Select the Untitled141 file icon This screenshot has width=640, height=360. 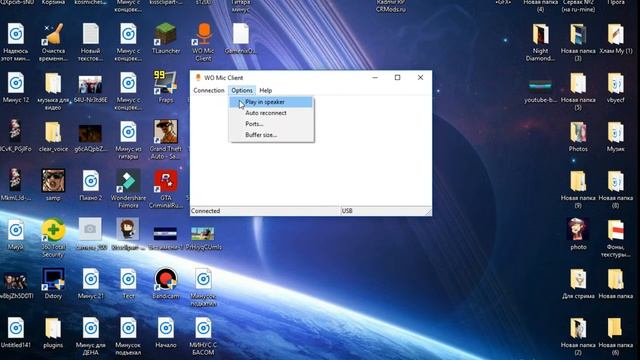(16, 333)
